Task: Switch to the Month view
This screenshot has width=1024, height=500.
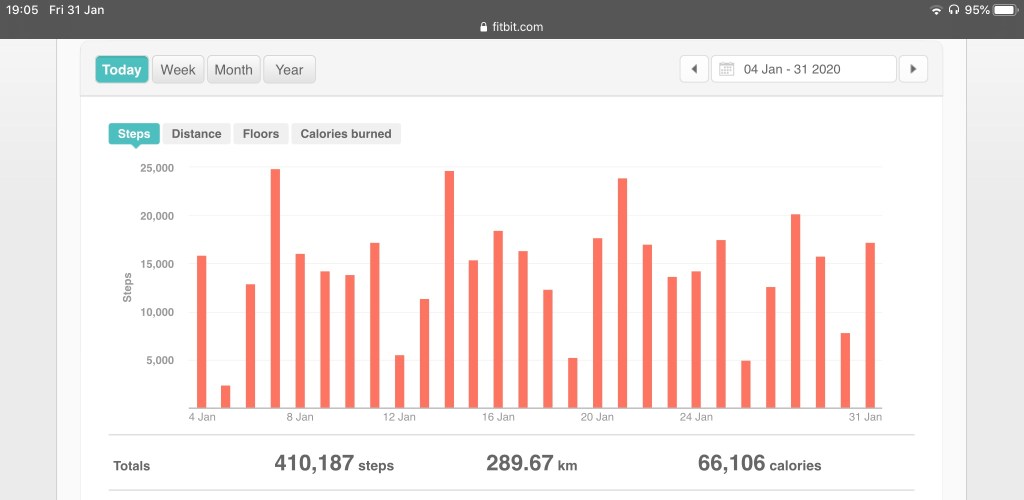Action: coord(233,70)
